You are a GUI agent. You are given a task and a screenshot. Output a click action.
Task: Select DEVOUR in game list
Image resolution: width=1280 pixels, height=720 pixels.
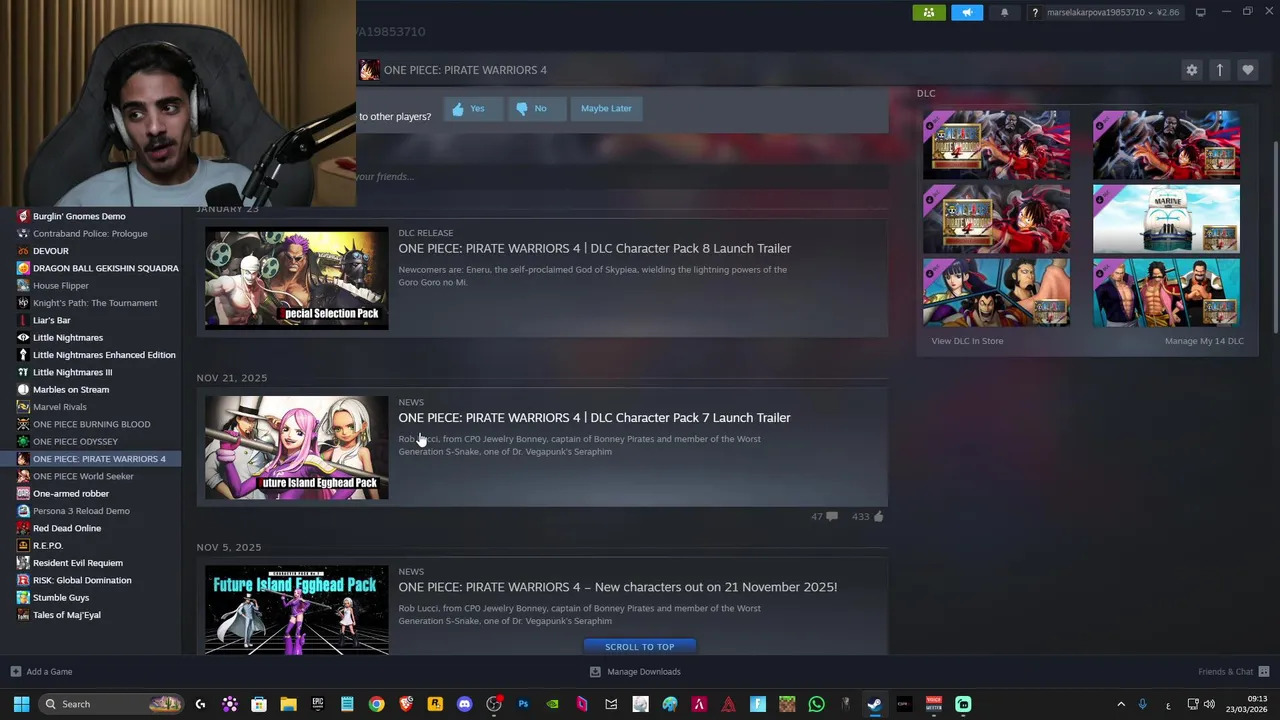(51, 251)
